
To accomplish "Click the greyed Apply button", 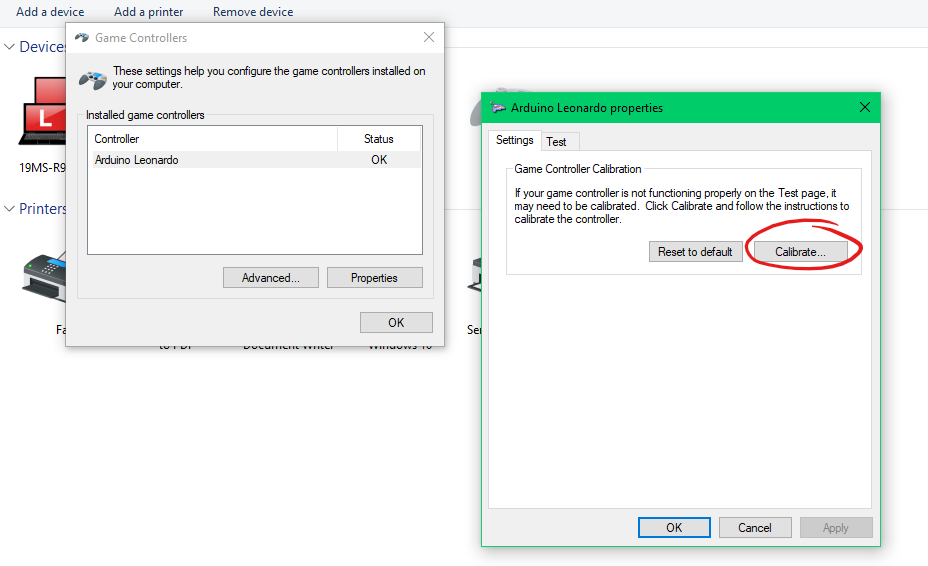I will pos(836,528).
